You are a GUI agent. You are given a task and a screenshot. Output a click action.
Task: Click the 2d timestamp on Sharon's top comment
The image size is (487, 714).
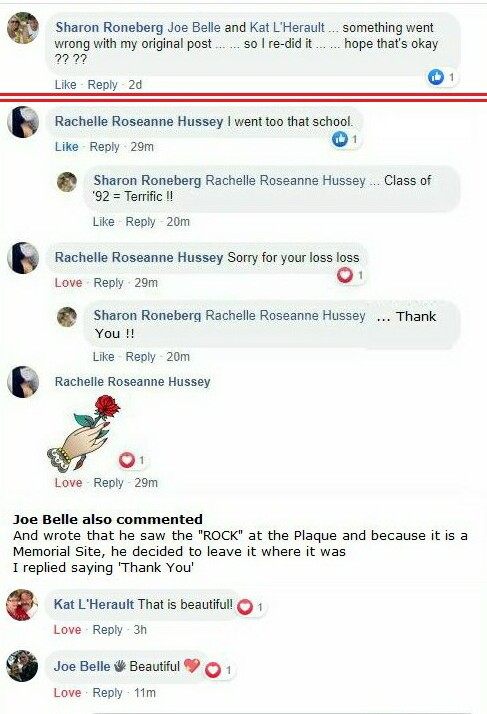pos(135,85)
